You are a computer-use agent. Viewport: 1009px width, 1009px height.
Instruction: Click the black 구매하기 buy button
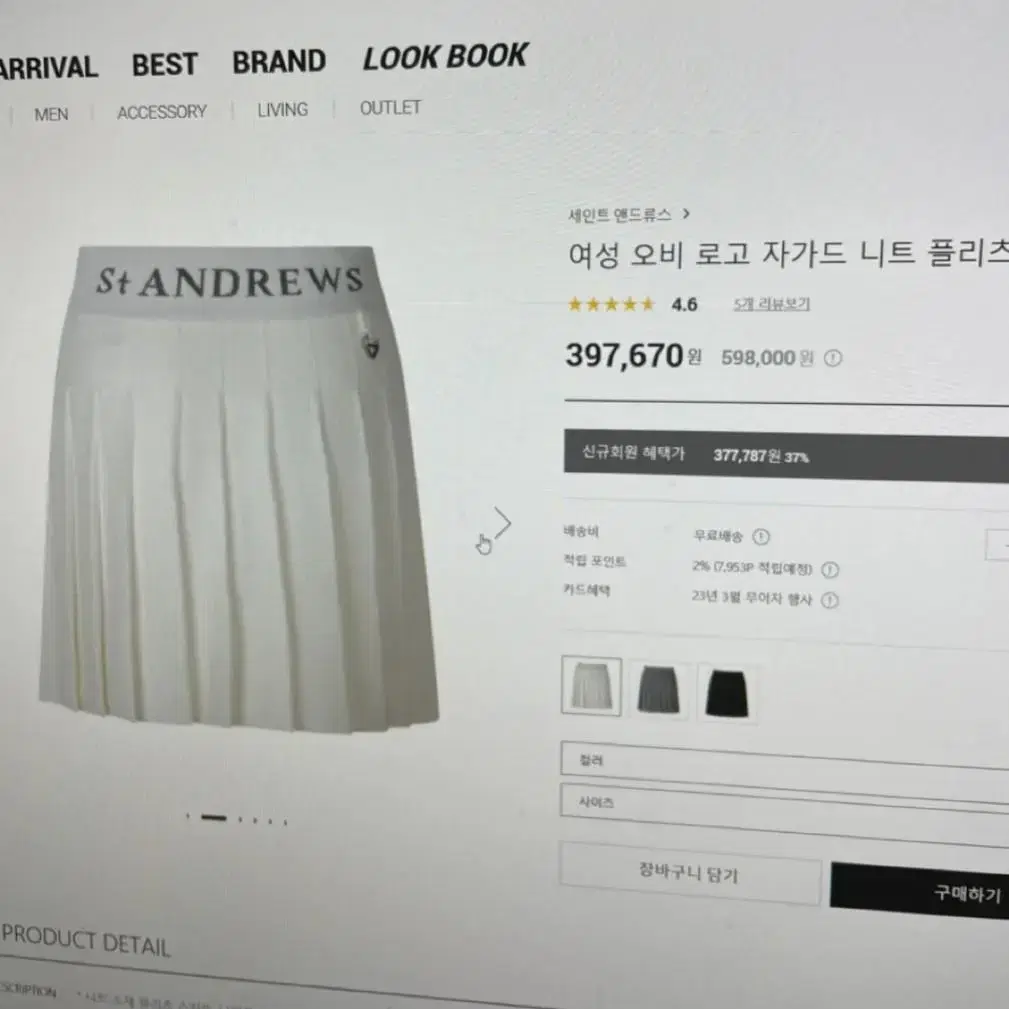tap(920, 889)
